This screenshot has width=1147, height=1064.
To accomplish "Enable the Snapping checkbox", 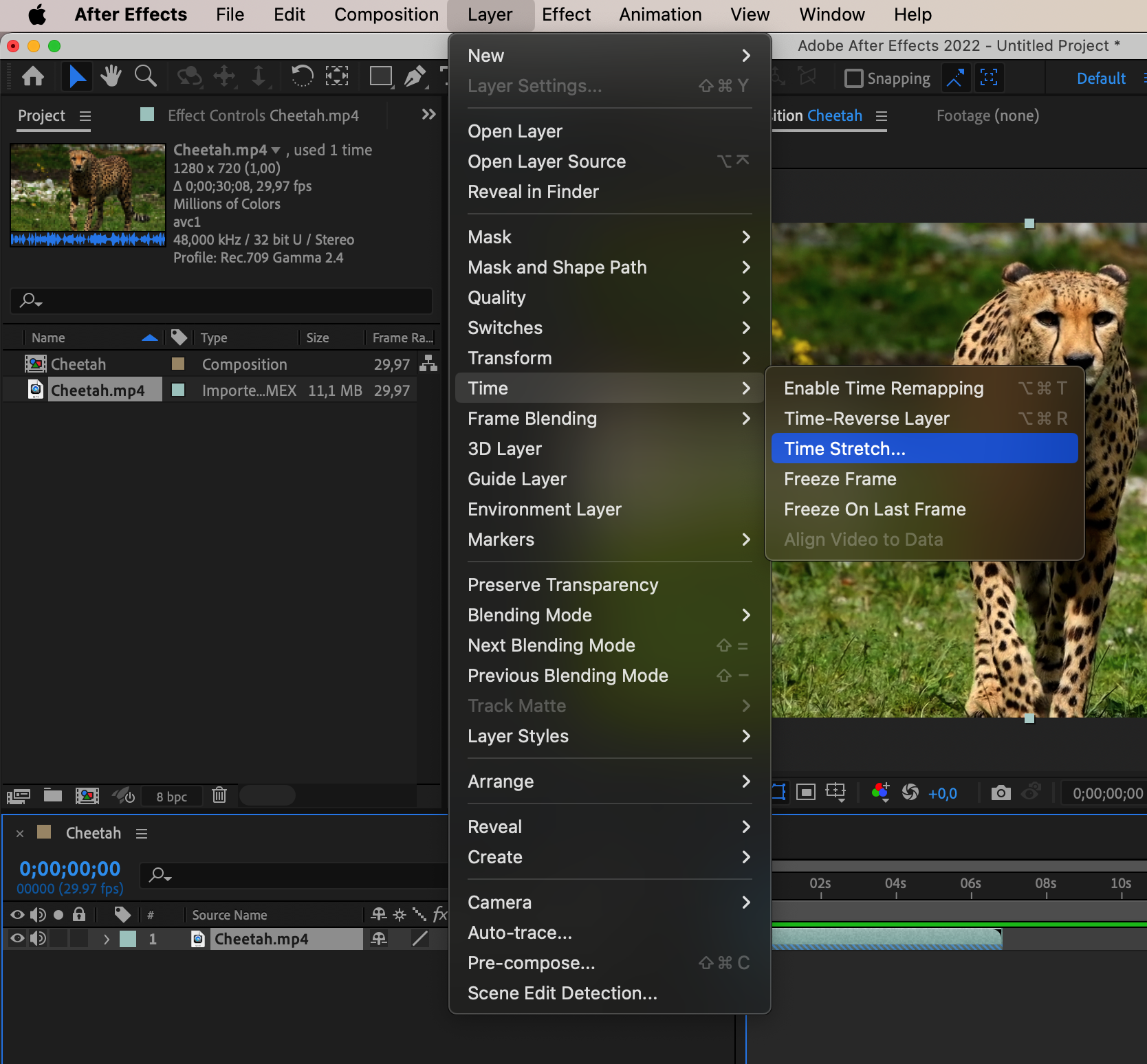I will click(x=853, y=78).
